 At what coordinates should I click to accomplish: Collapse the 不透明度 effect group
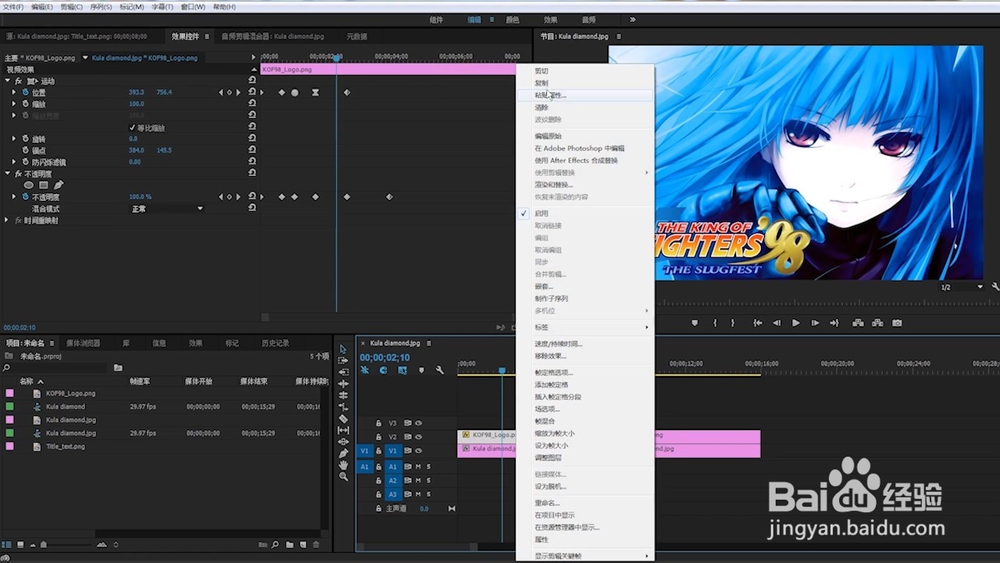[x=7, y=173]
